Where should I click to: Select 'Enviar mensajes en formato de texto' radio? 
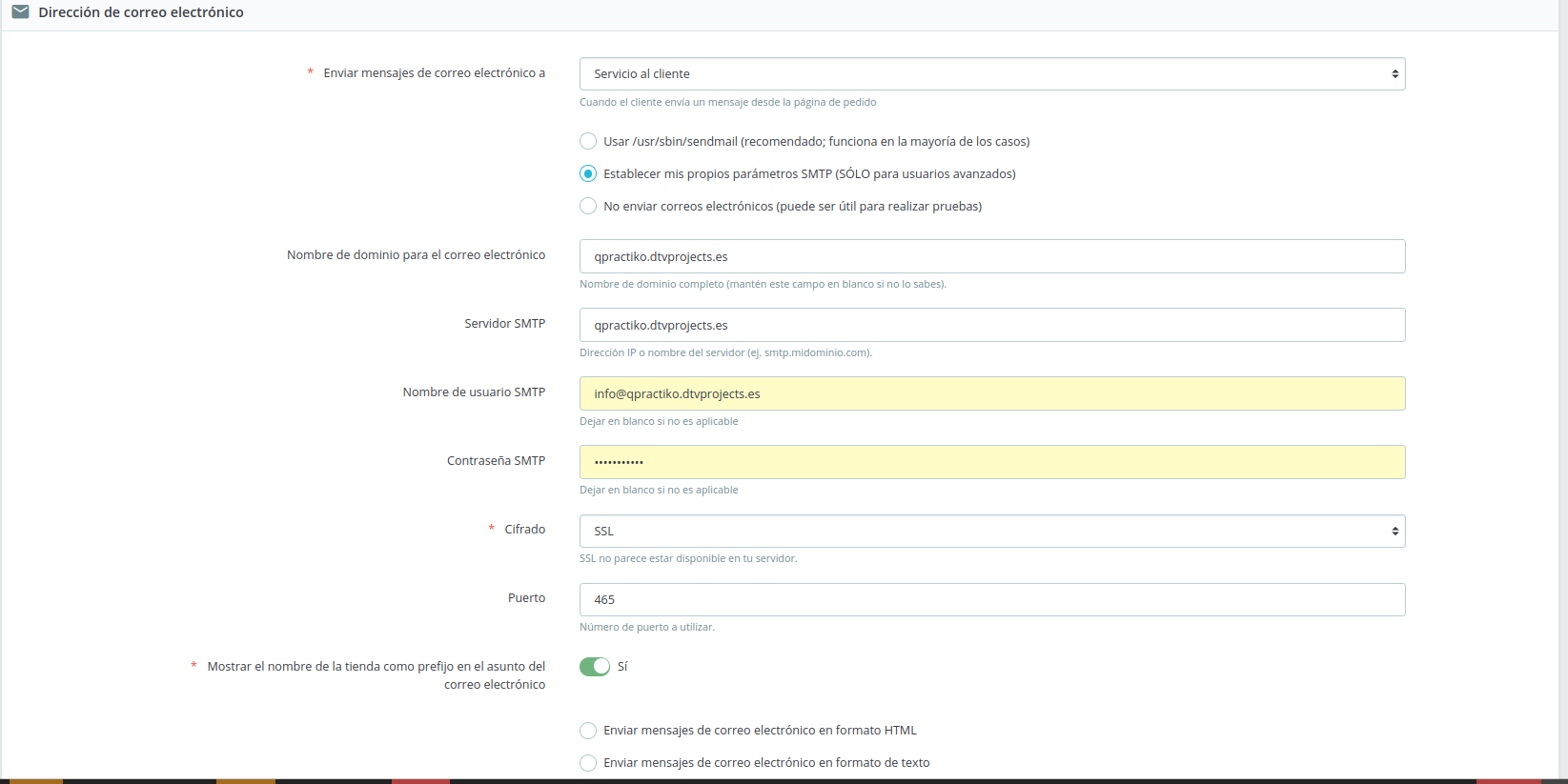tap(588, 763)
